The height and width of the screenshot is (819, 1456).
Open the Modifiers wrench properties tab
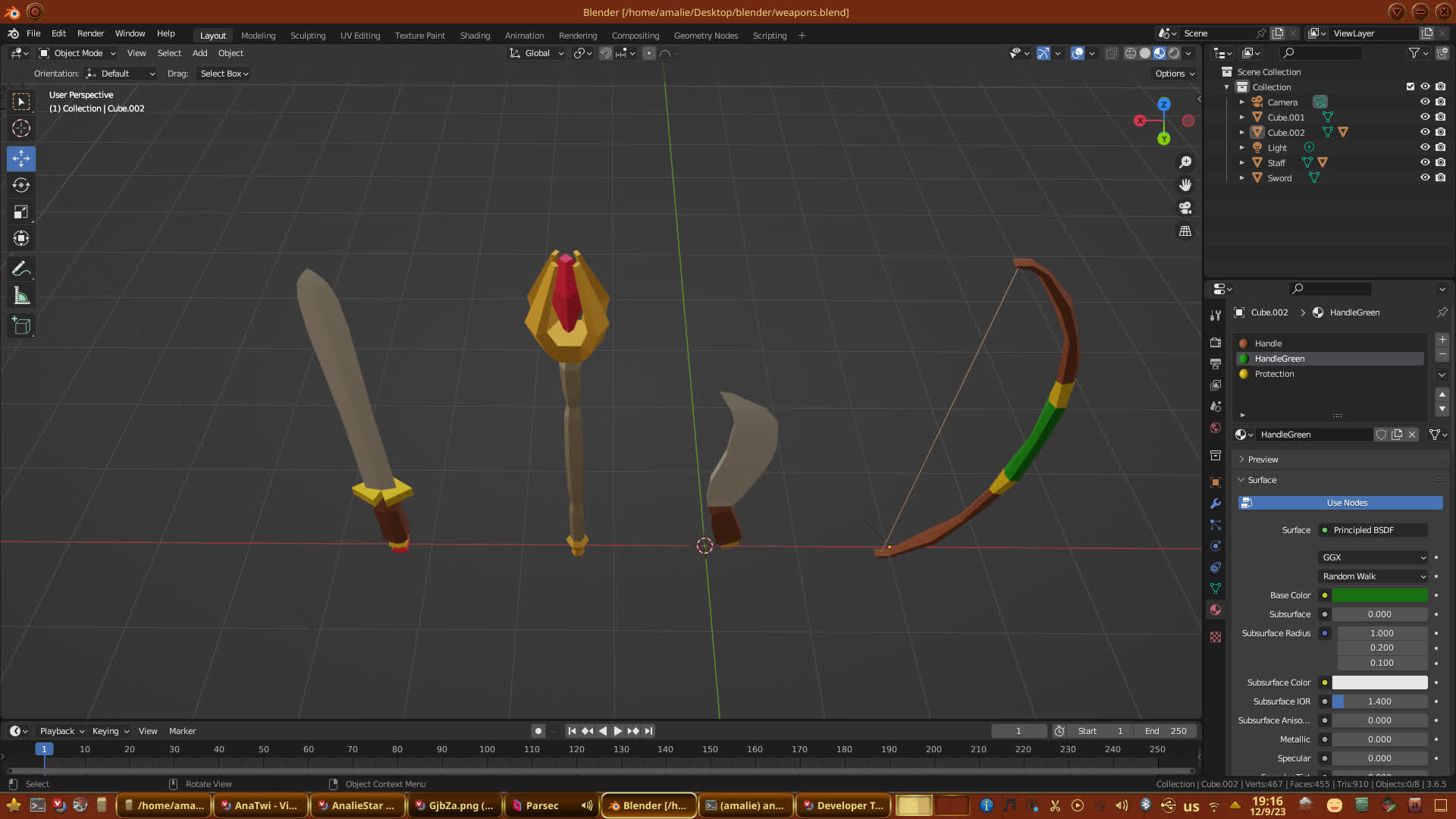coord(1216,504)
